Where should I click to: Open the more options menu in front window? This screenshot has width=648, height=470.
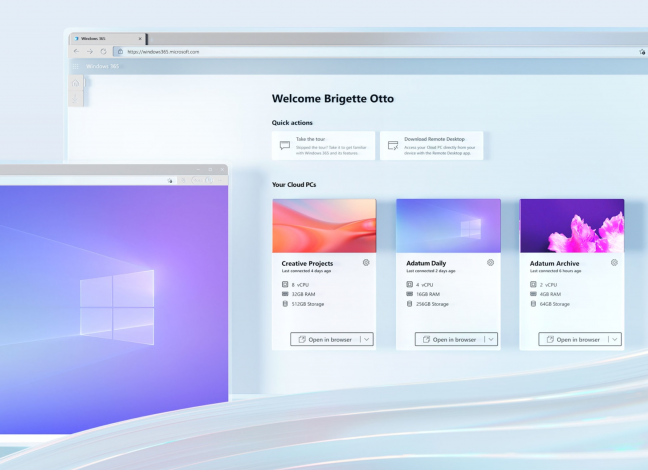pyautogui.click(x=220, y=181)
